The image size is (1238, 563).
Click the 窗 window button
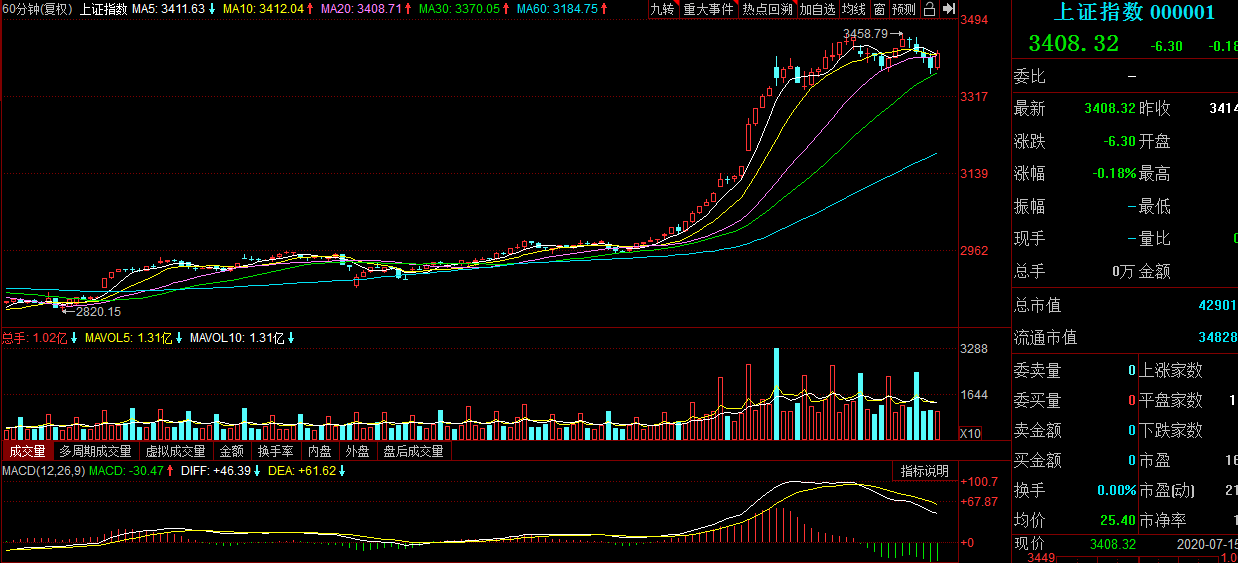tap(879, 9)
